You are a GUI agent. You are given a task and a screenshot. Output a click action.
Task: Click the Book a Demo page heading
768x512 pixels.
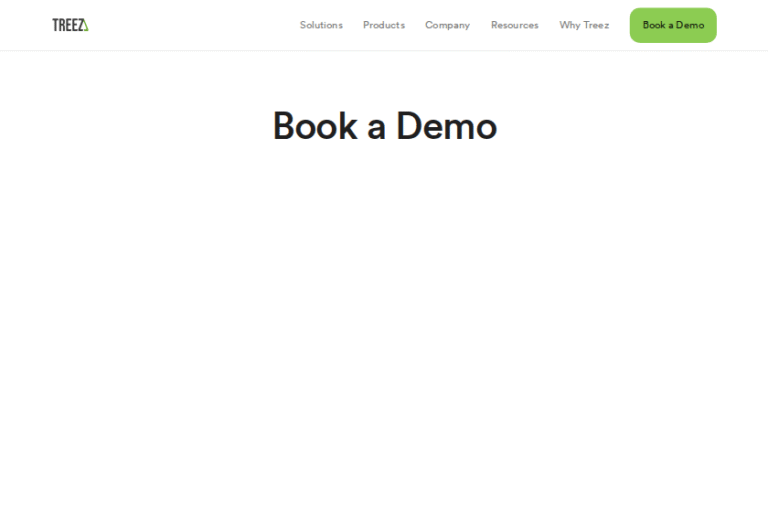click(x=384, y=126)
